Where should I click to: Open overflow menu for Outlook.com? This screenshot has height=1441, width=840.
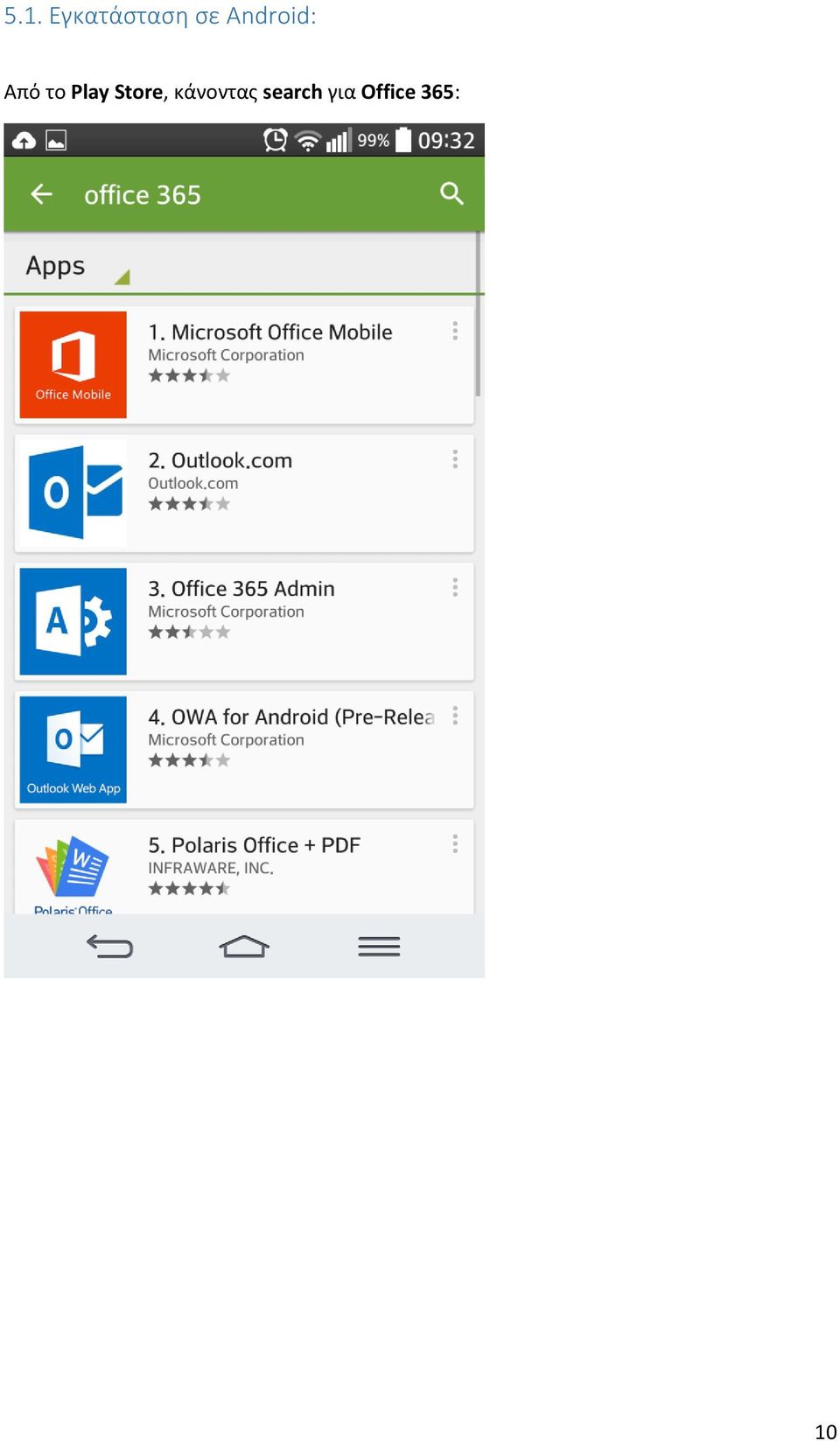click(455, 459)
